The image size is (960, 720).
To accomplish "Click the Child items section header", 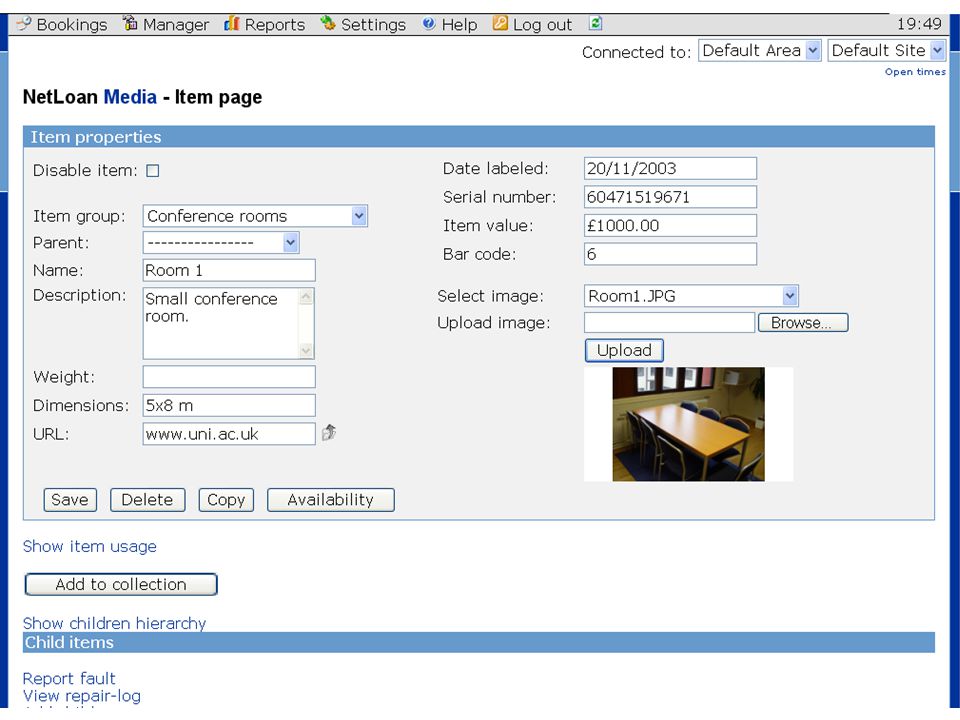I will point(479,642).
